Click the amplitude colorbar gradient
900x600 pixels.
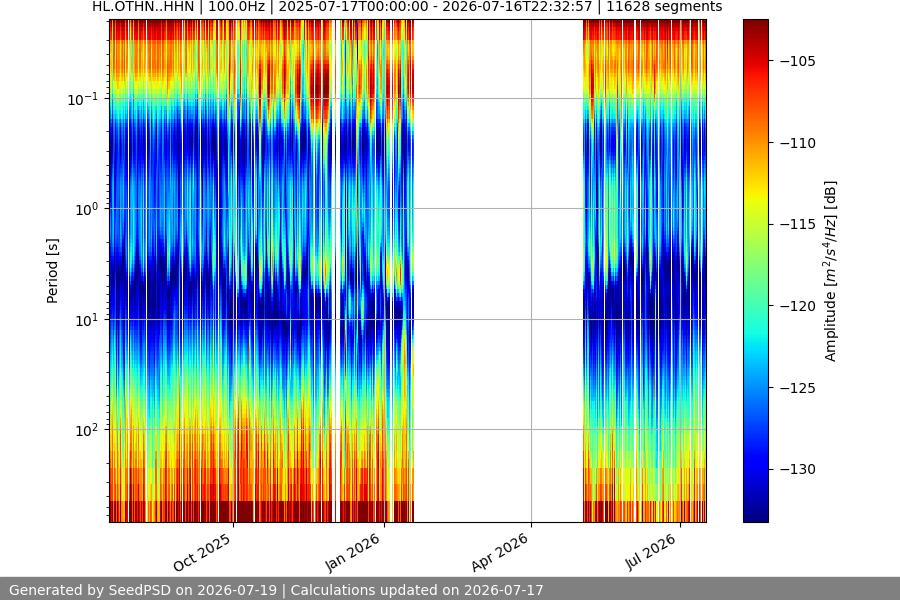pos(755,271)
